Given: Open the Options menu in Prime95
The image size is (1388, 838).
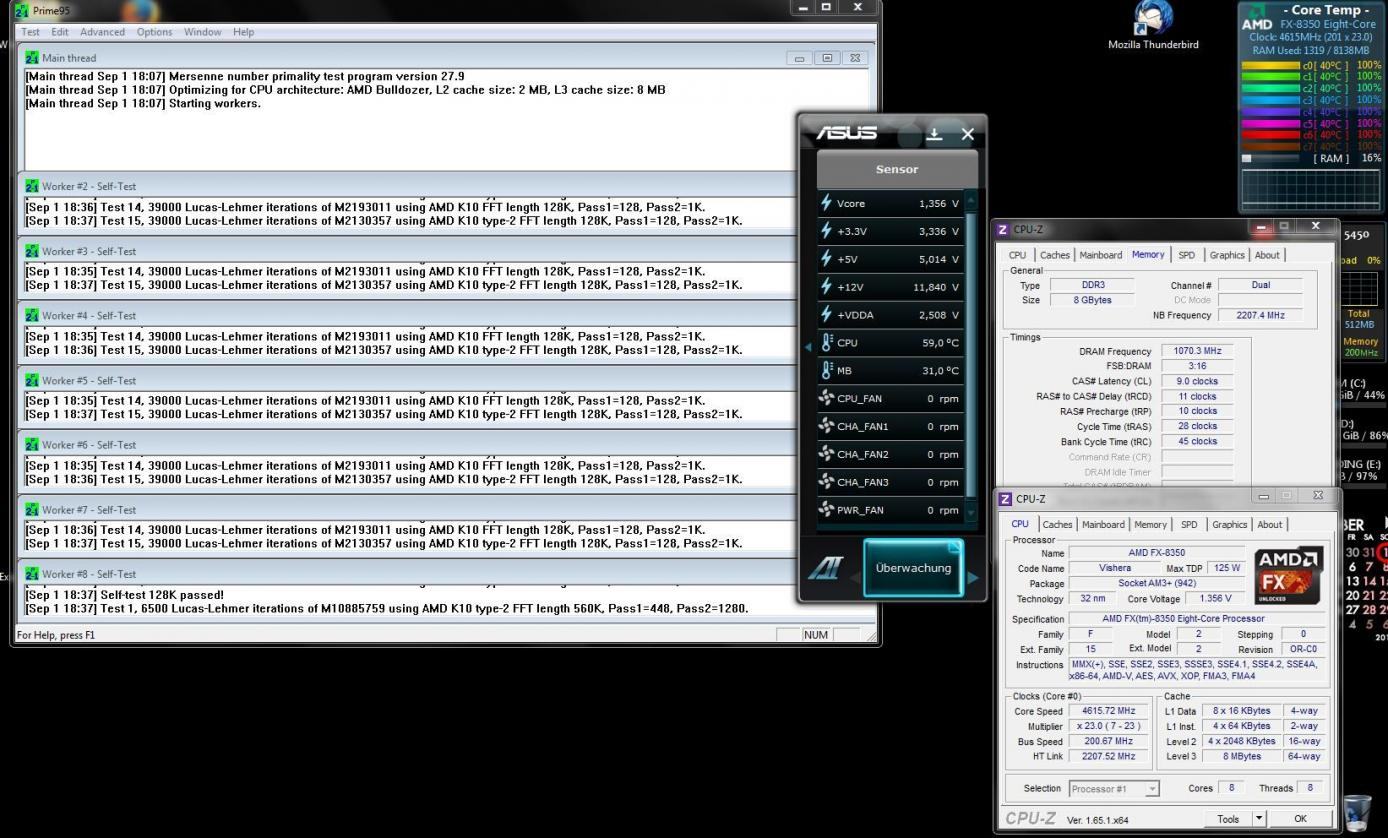Looking at the screenshot, I should 155,32.
